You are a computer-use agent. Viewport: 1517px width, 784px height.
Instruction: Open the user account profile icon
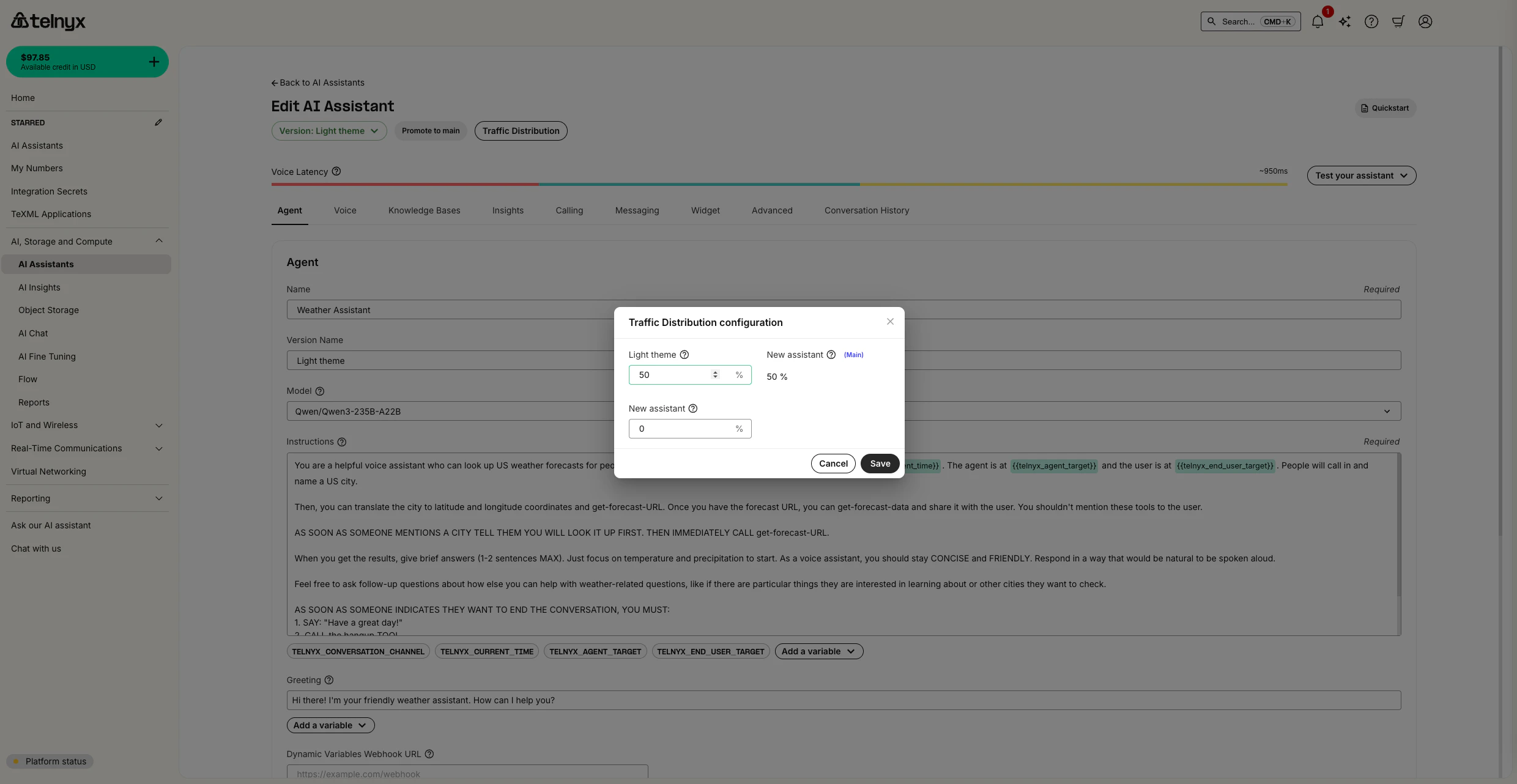click(1425, 22)
